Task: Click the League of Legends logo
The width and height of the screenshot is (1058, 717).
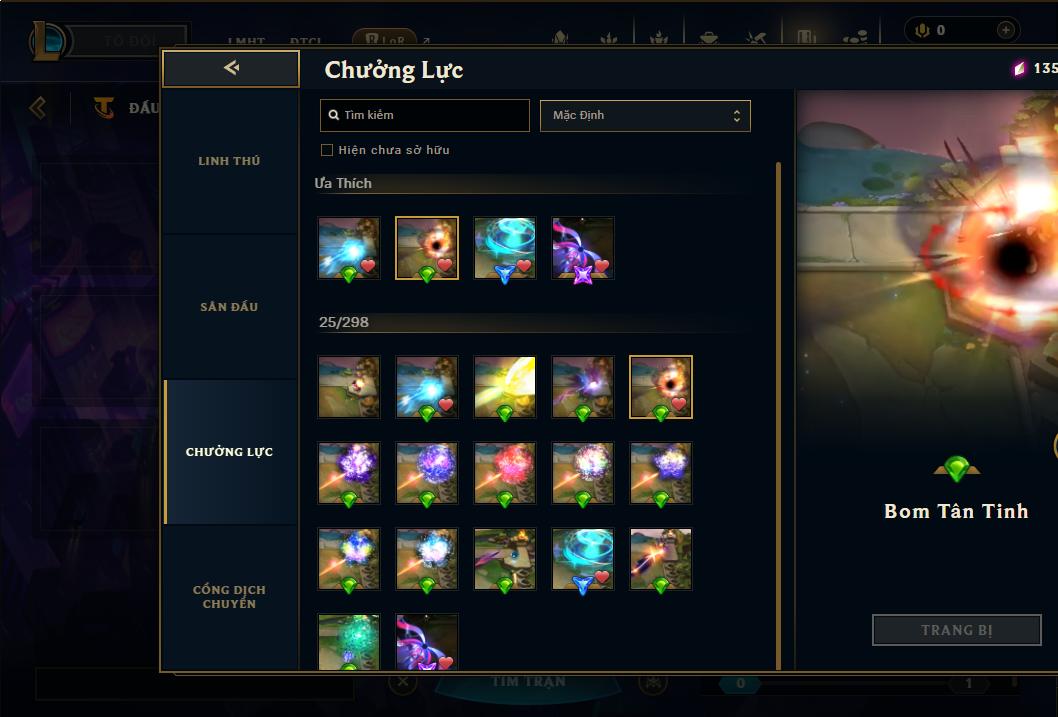Action: [x=47, y=40]
